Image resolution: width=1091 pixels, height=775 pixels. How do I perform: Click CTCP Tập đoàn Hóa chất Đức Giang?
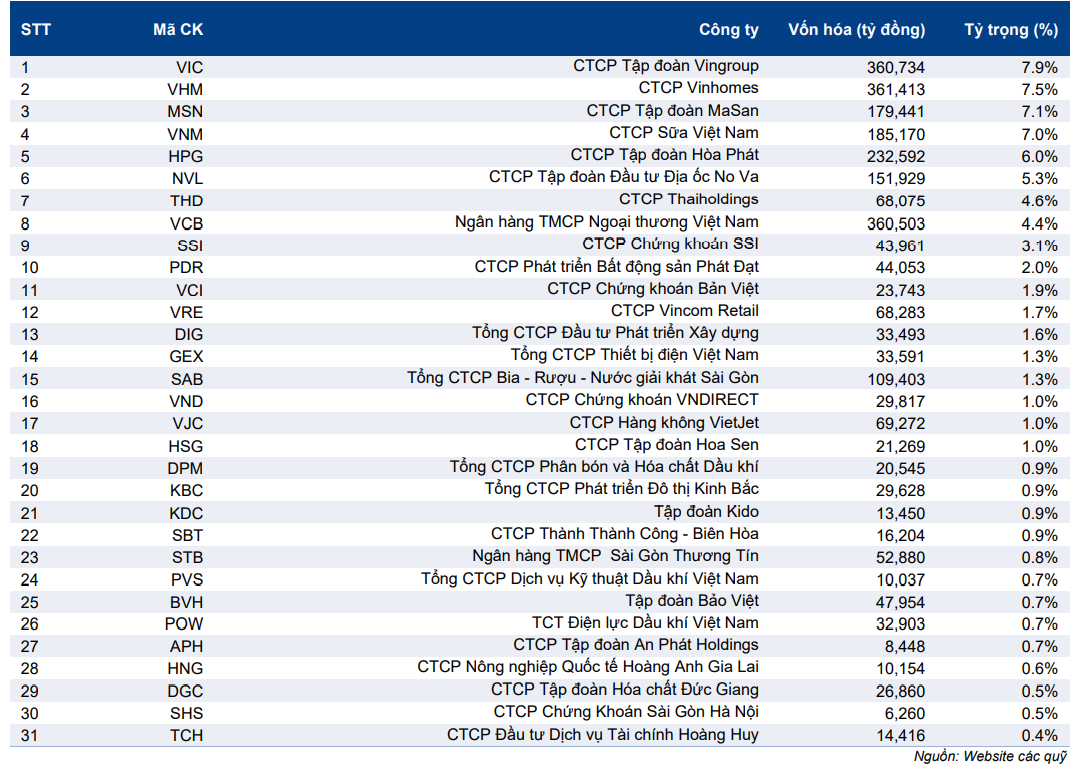point(625,690)
